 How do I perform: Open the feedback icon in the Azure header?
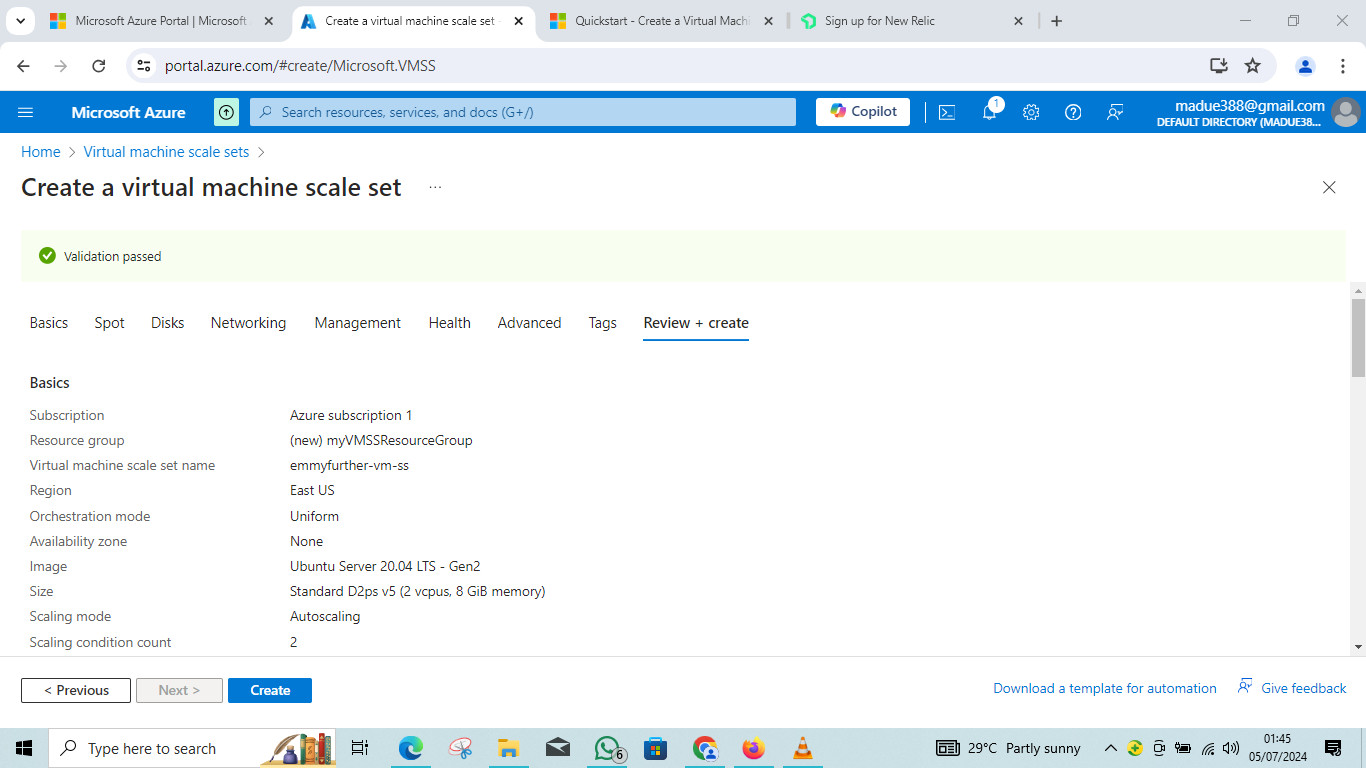coord(1115,112)
